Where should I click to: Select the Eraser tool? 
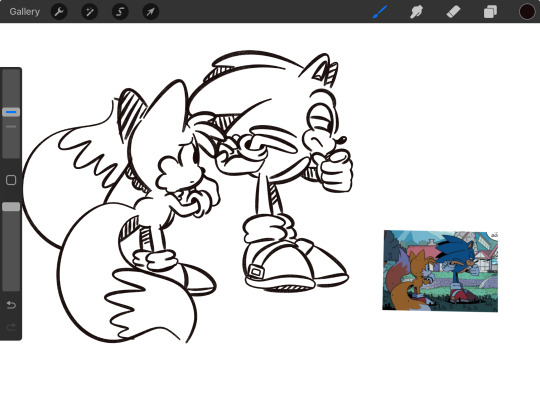pyautogui.click(x=453, y=12)
